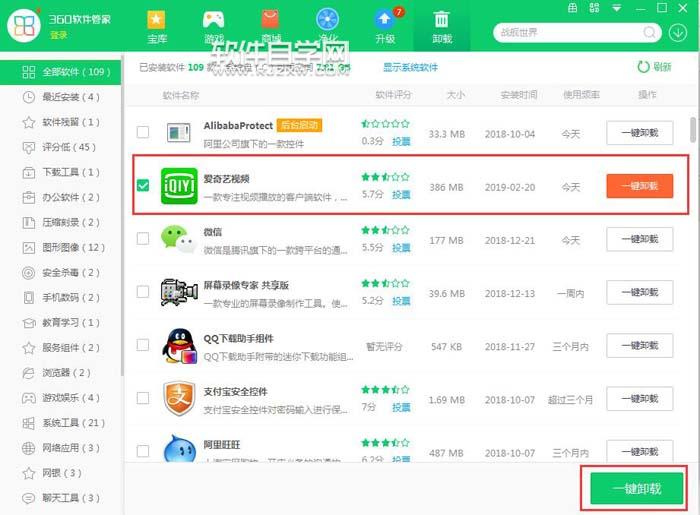Open the 宝库 software library tab
This screenshot has height=515, width=700.
156,27
